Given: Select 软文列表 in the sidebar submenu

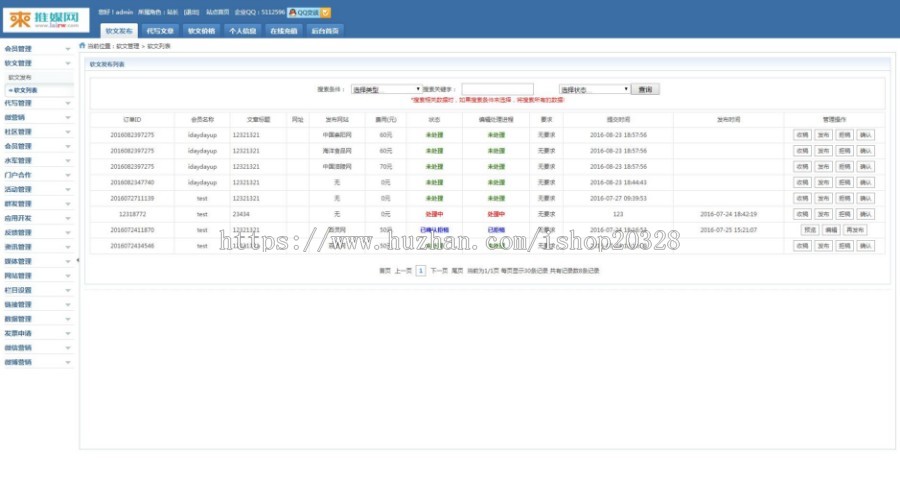Looking at the screenshot, I should [x=24, y=90].
